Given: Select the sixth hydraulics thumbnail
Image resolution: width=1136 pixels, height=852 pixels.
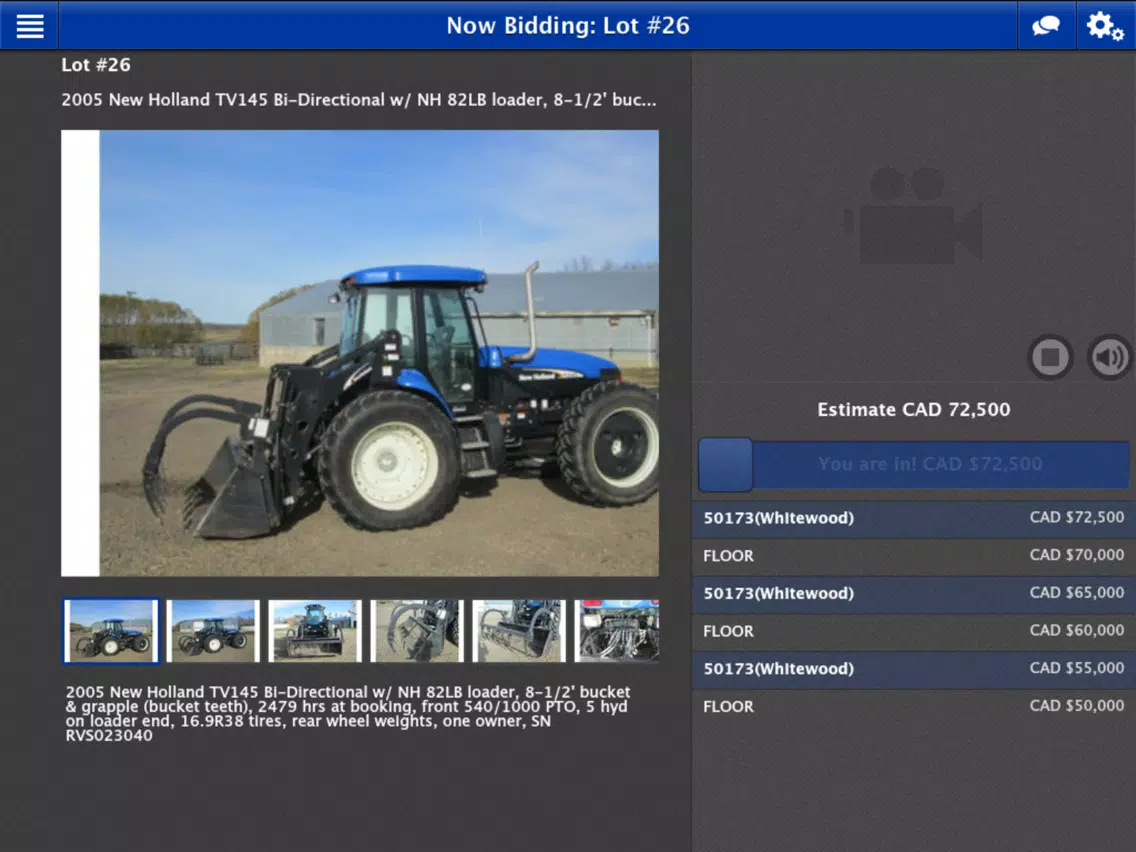Looking at the screenshot, I should (x=617, y=630).
